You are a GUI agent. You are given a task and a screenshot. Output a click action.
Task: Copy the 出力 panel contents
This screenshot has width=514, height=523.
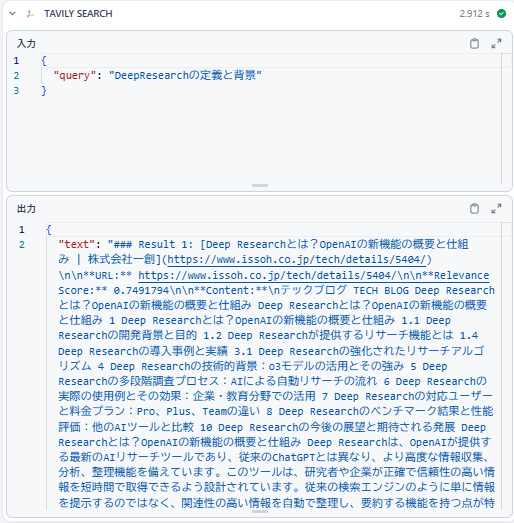(474, 208)
